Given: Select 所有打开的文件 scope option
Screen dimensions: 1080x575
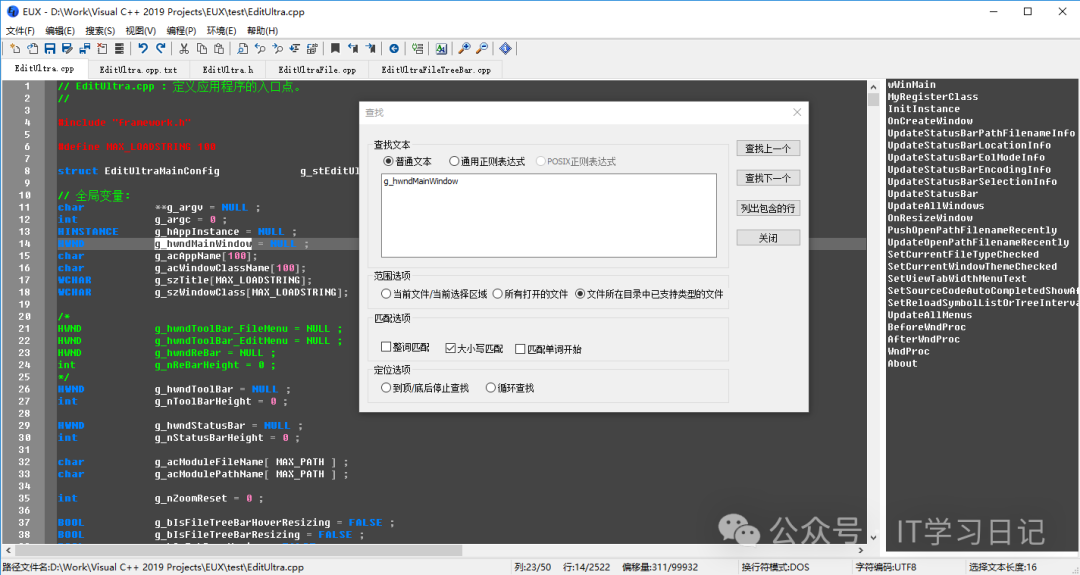Looking at the screenshot, I should 494,294.
